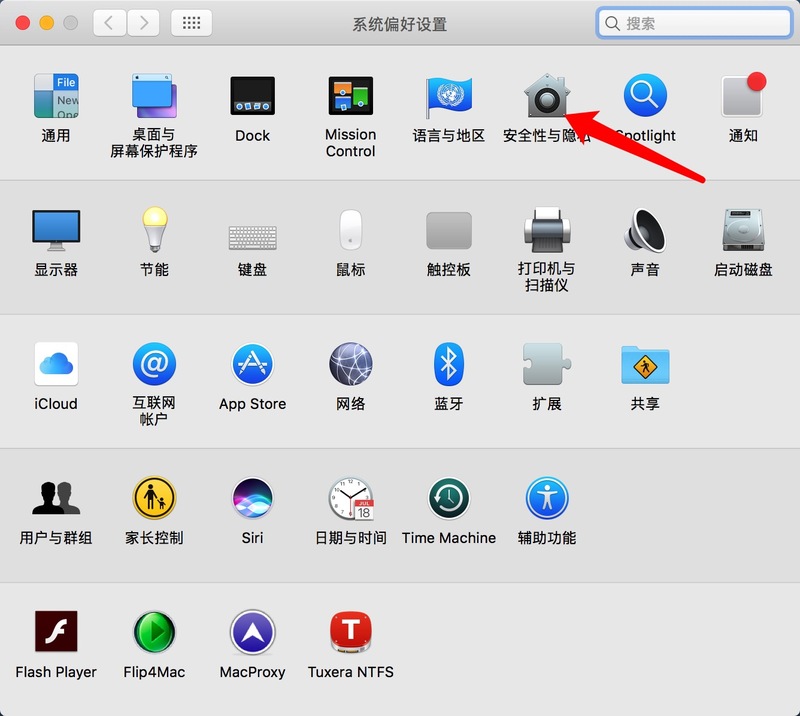Open Siri preferences pane
The height and width of the screenshot is (716, 800).
253,498
